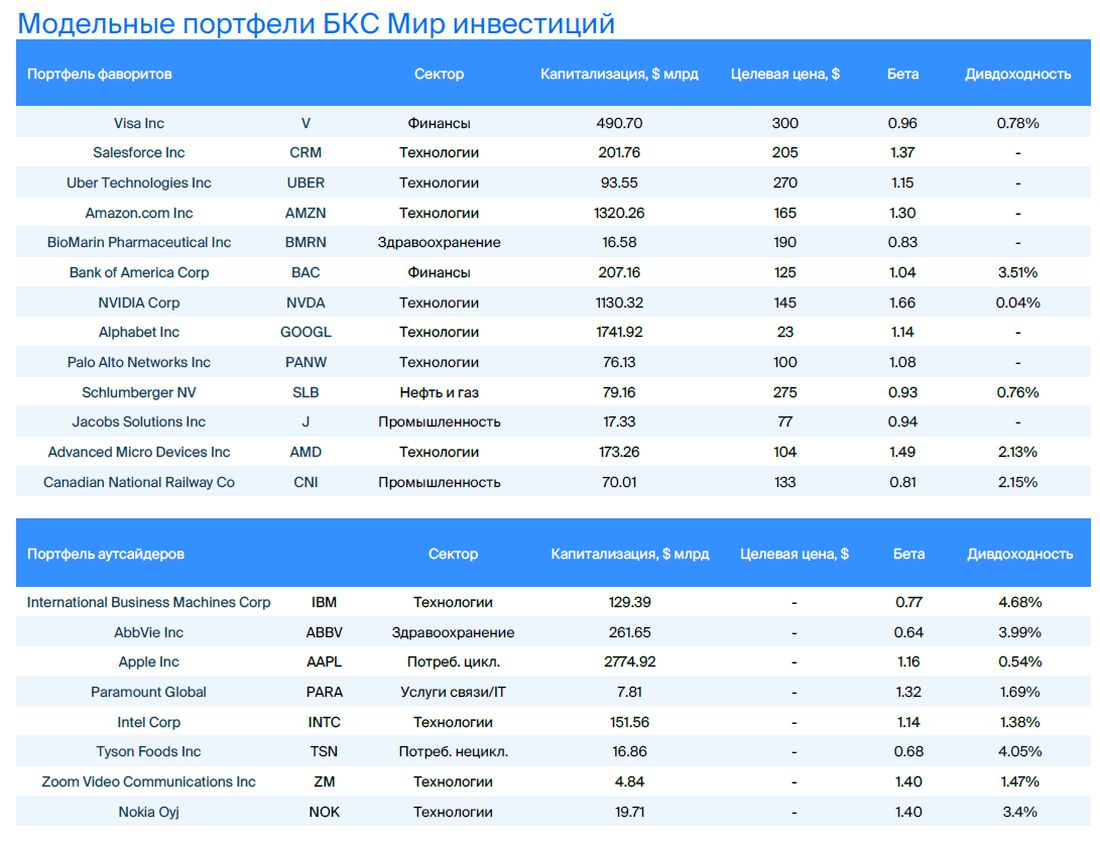Click dividend yield 2.15%
The image size is (1100, 844).
click(1017, 482)
